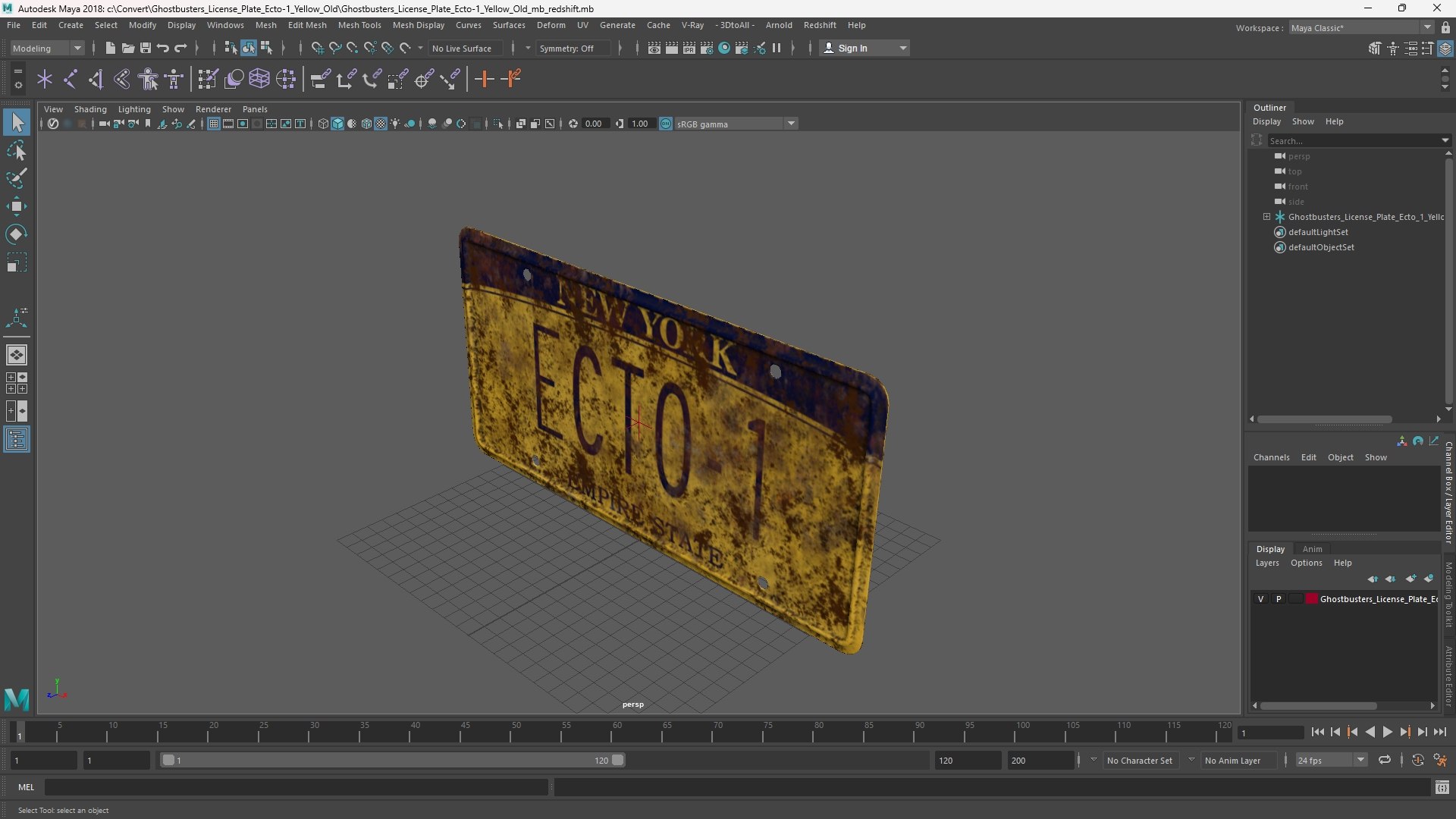
Task: Open the Symmetry Off dropdown
Action: click(573, 48)
